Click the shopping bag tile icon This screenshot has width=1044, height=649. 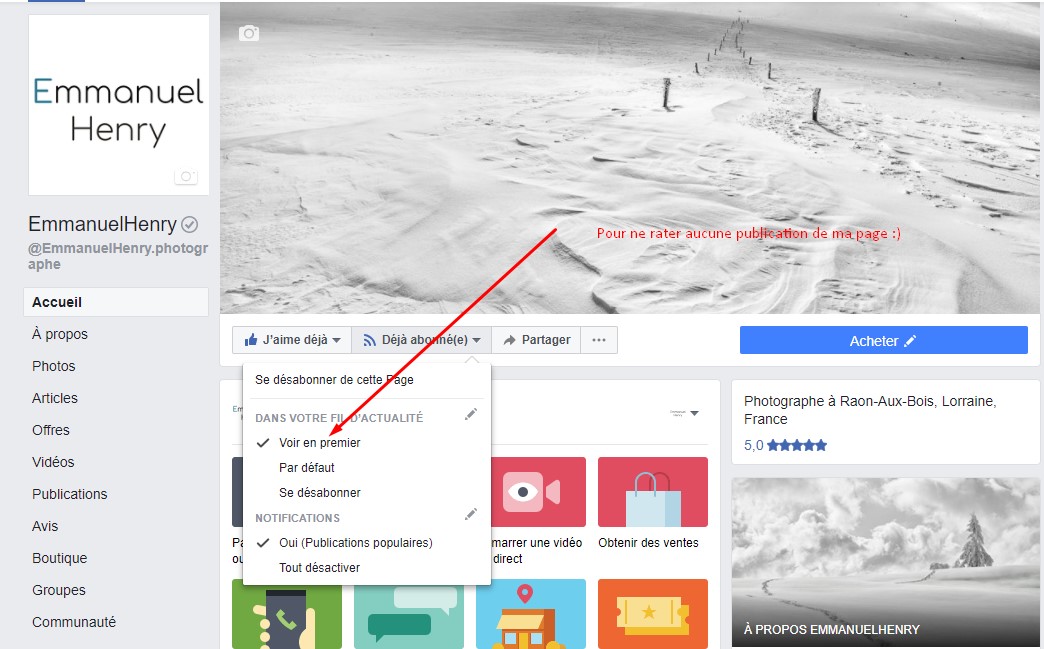(652, 492)
